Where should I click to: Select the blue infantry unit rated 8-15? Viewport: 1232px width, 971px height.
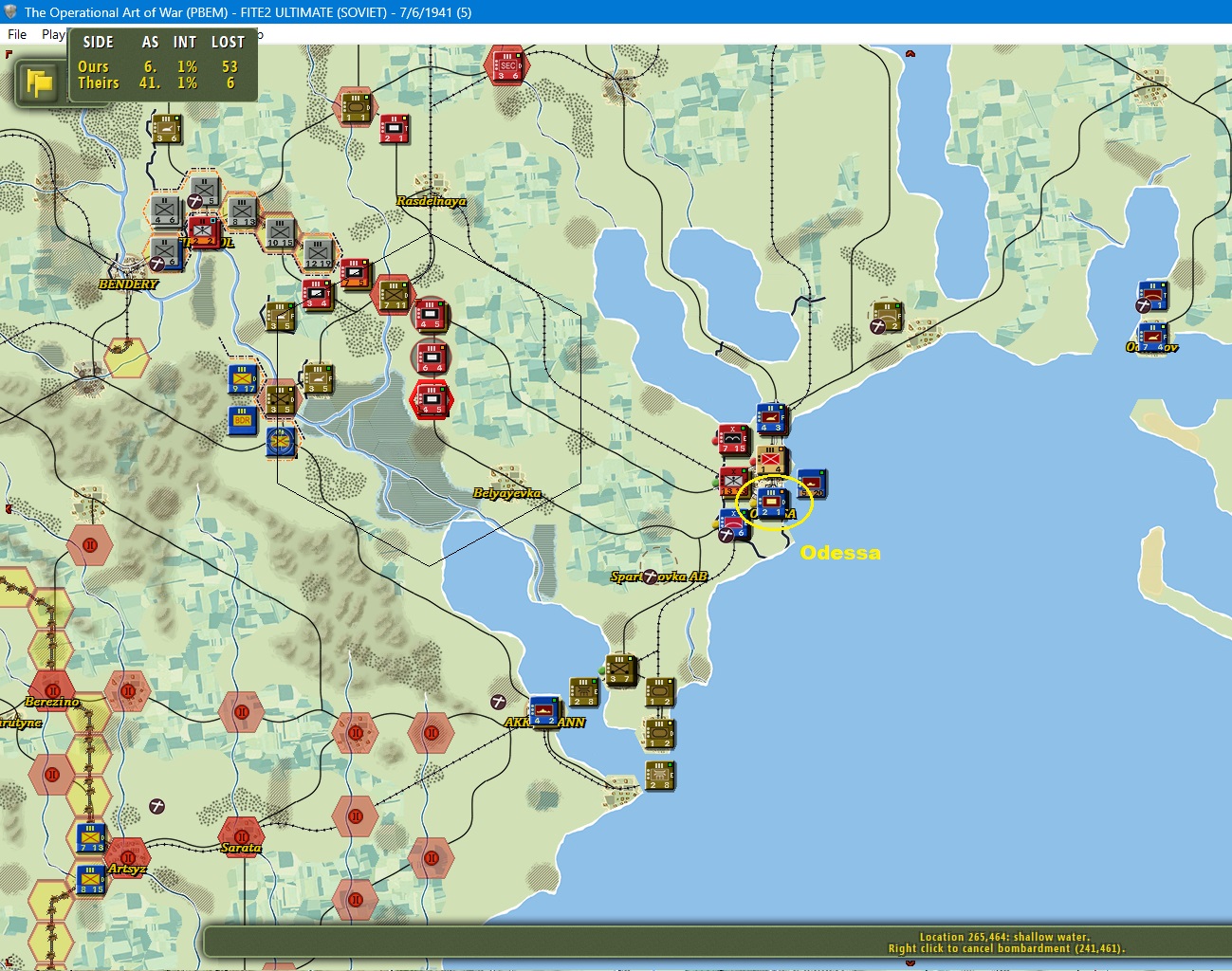[x=91, y=879]
